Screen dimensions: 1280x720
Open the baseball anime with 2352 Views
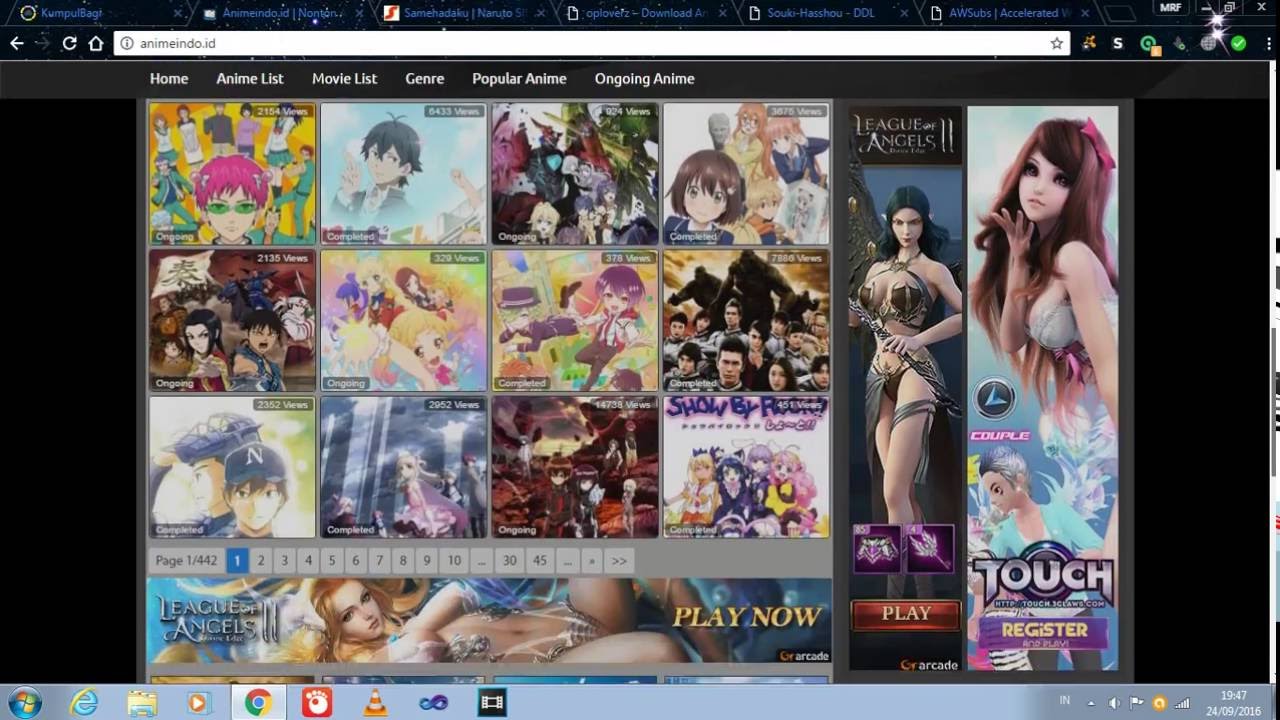pyautogui.click(x=232, y=467)
